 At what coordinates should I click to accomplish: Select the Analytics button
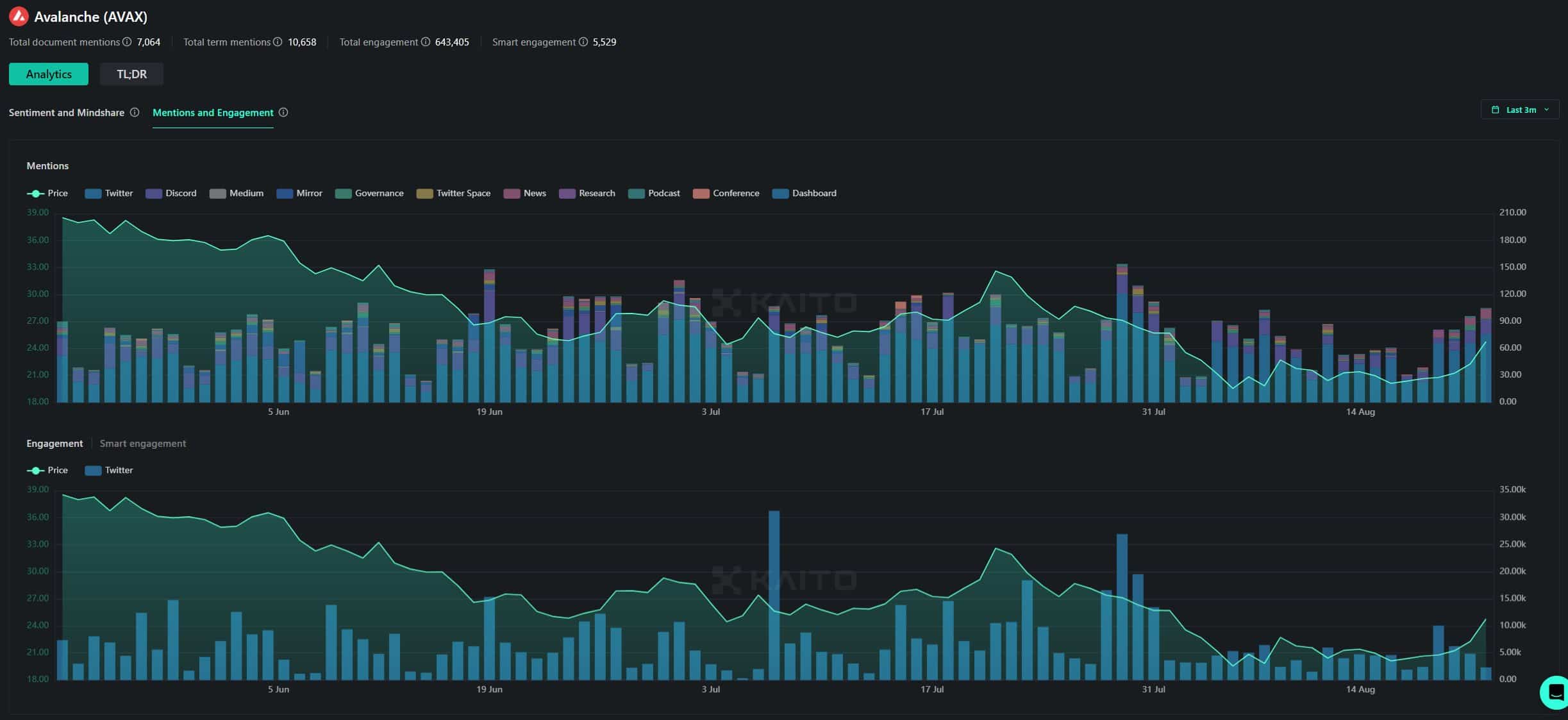click(x=49, y=74)
